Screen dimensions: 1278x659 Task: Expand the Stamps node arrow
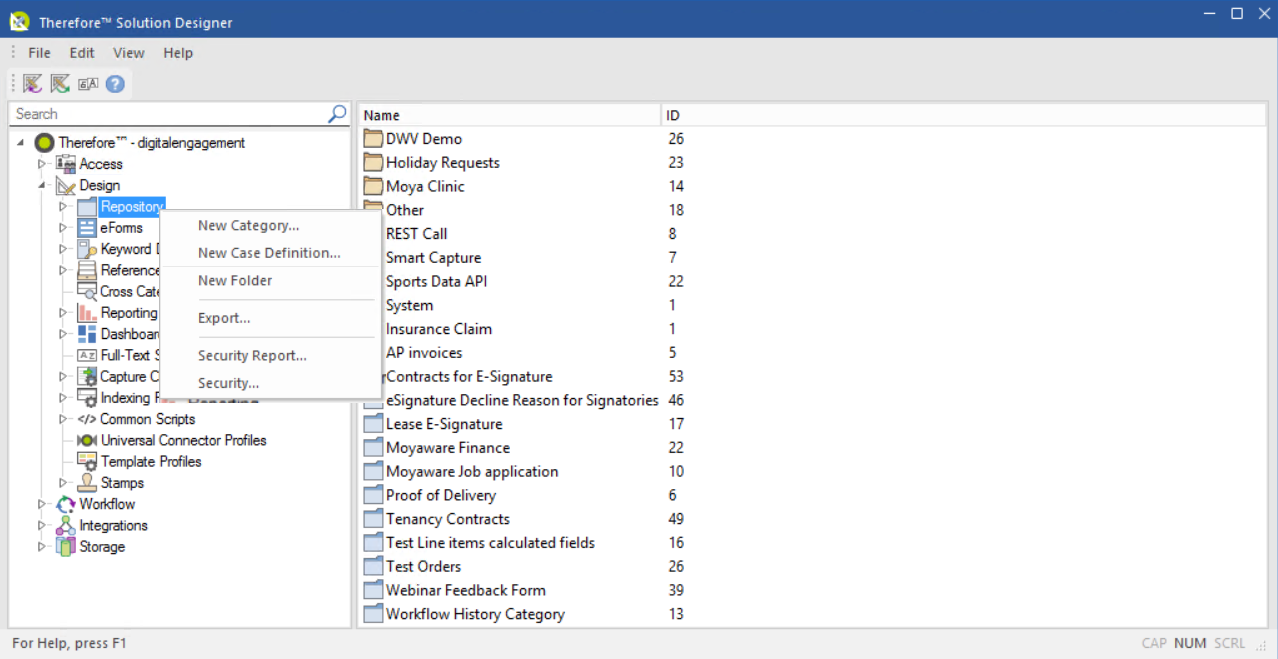pyautogui.click(x=63, y=483)
